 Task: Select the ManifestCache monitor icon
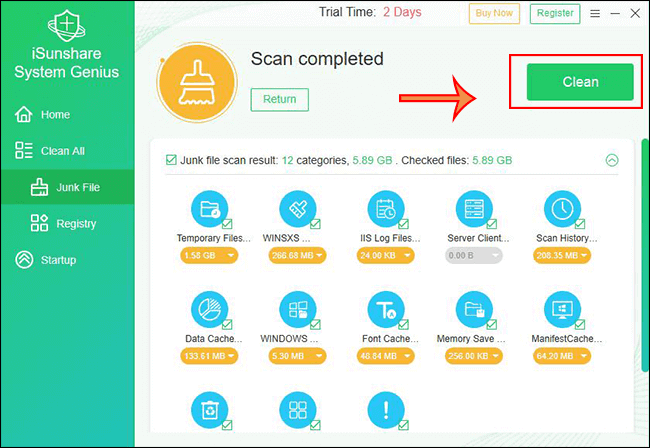point(562,309)
